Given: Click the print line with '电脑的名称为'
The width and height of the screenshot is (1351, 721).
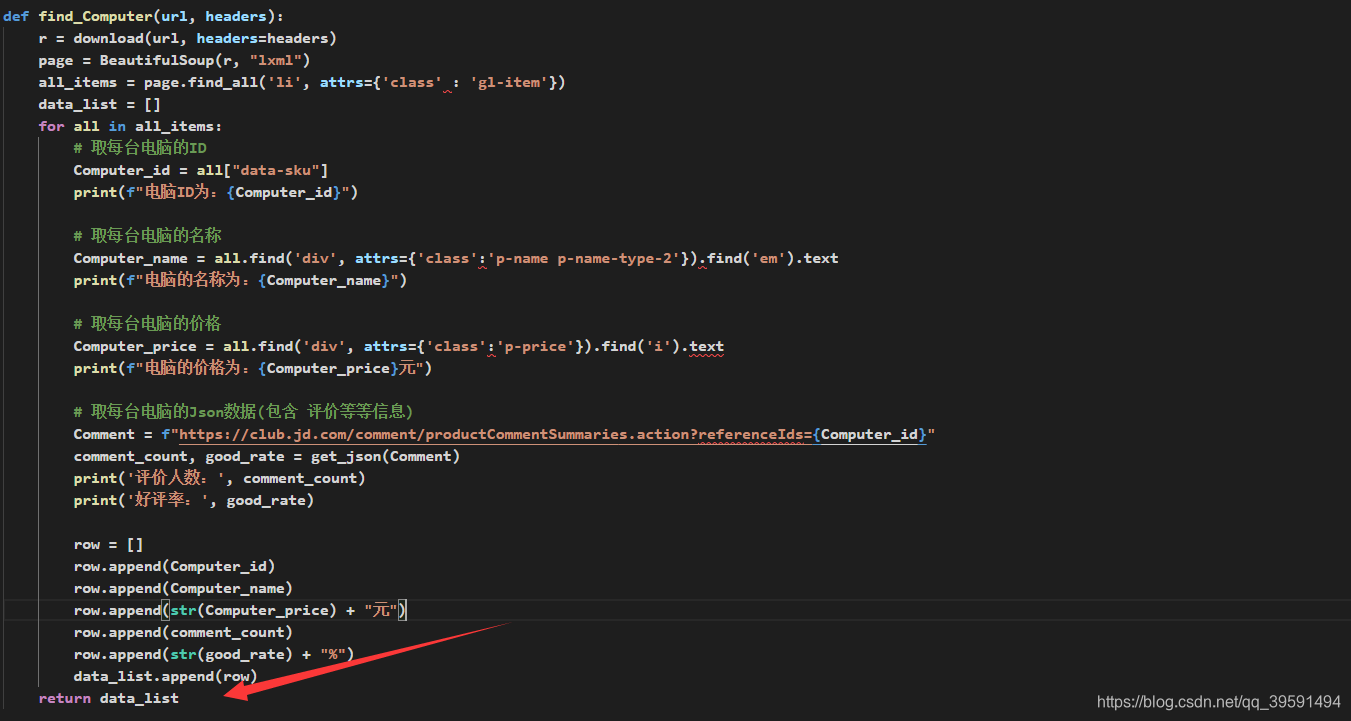Looking at the screenshot, I should pyautogui.click(x=240, y=280).
